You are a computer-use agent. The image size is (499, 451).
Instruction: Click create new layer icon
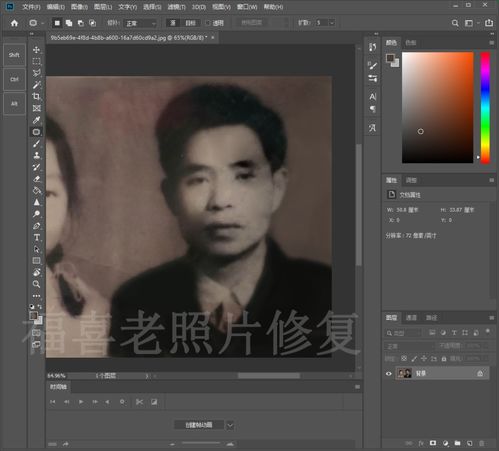click(x=469, y=443)
